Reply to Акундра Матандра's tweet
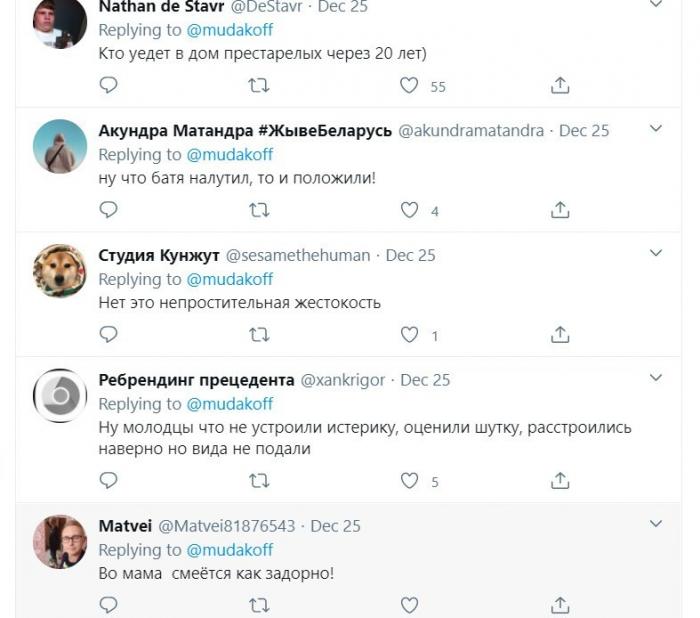700x618 pixels. pos(109,210)
